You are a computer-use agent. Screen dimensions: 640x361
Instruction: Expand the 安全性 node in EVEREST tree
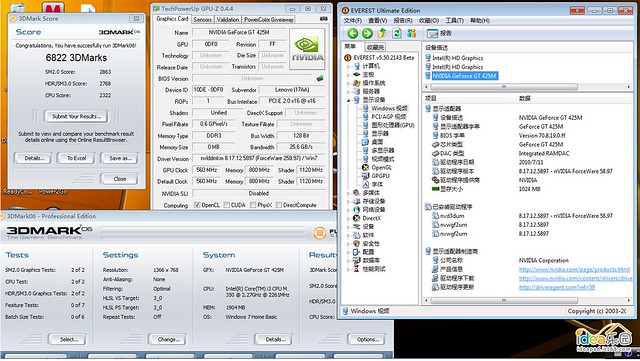pyautogui.click(x=348, y=244)
